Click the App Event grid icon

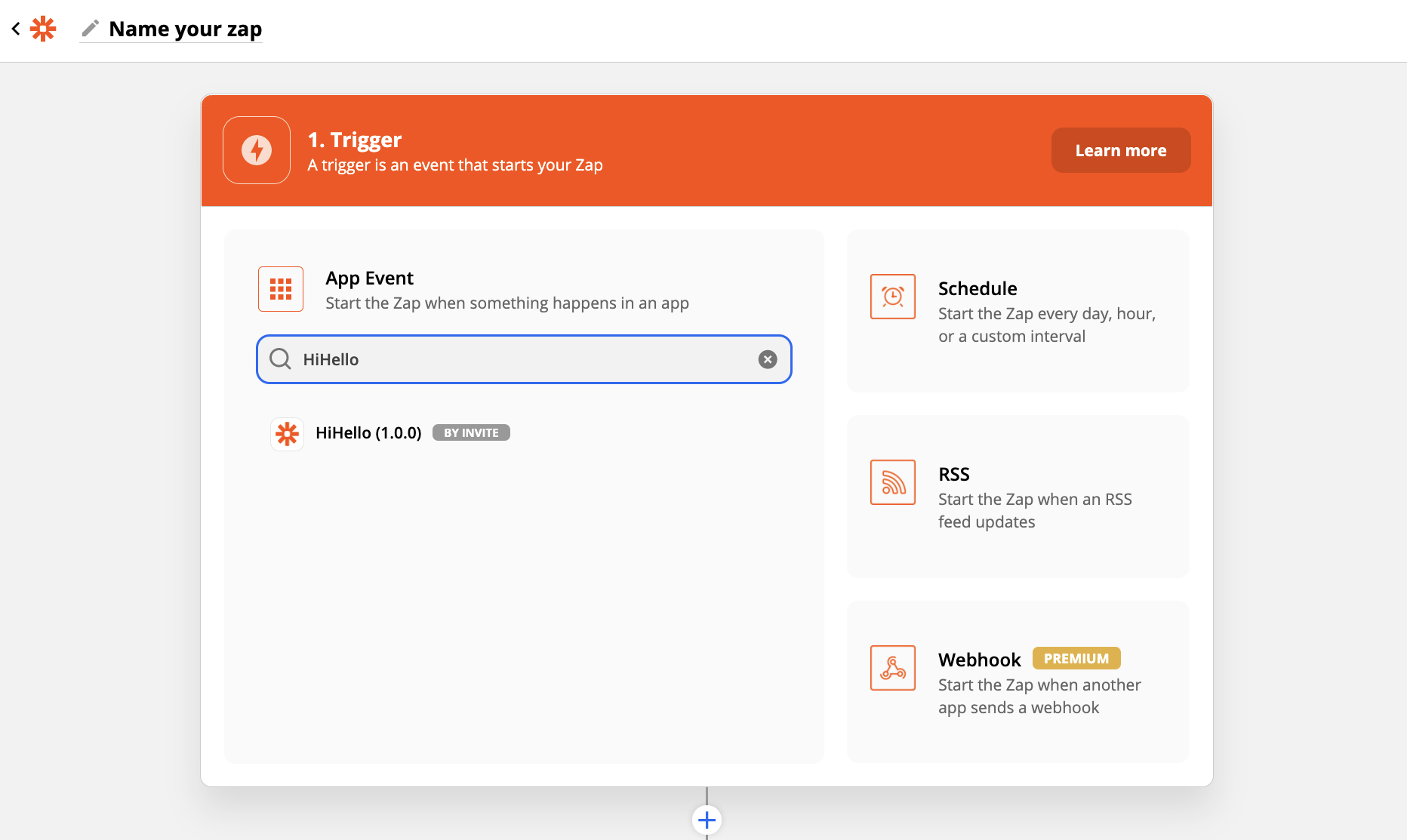point(281,289)
